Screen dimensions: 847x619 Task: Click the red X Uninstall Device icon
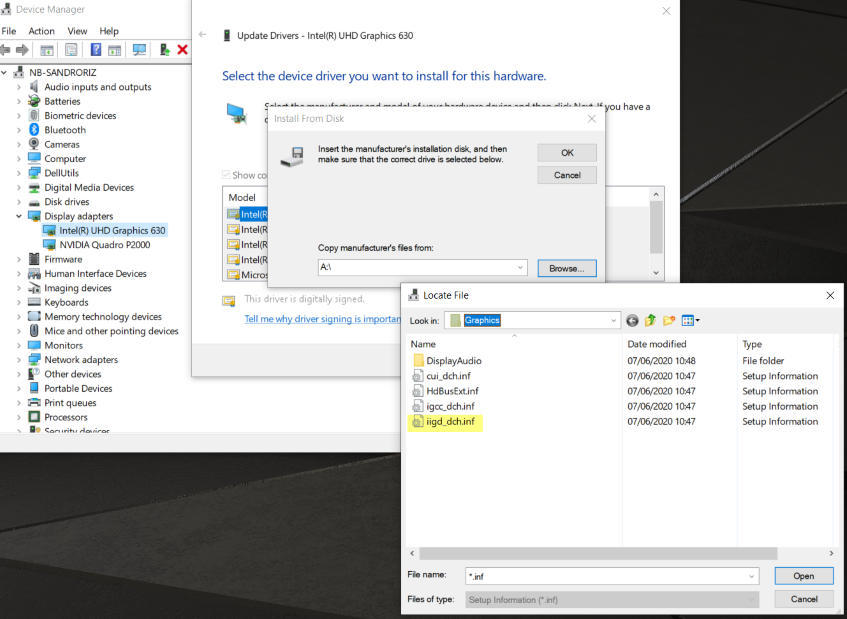(183, 50)
